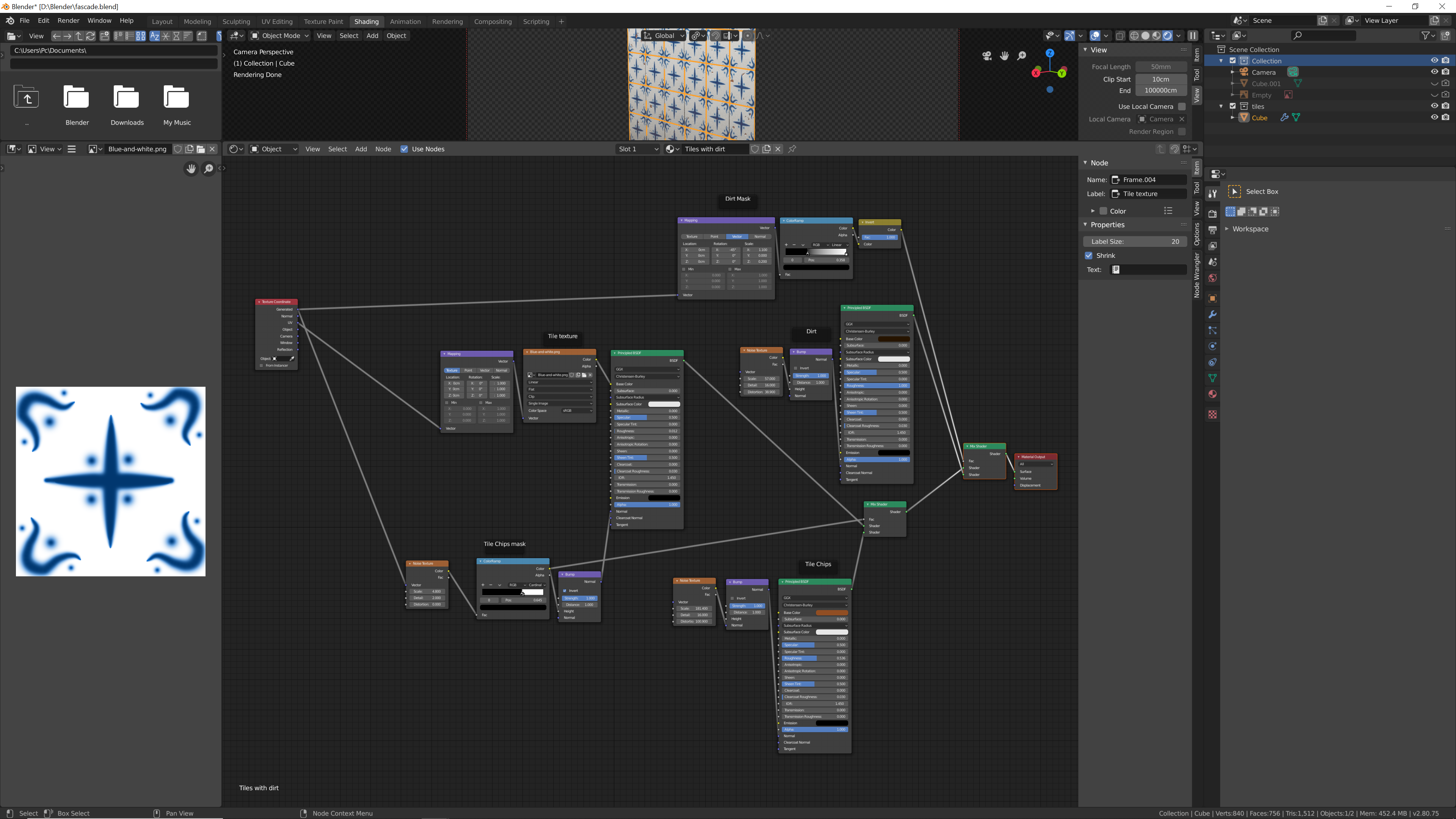Open the Scene properties tab

(x=1213, y=262)
